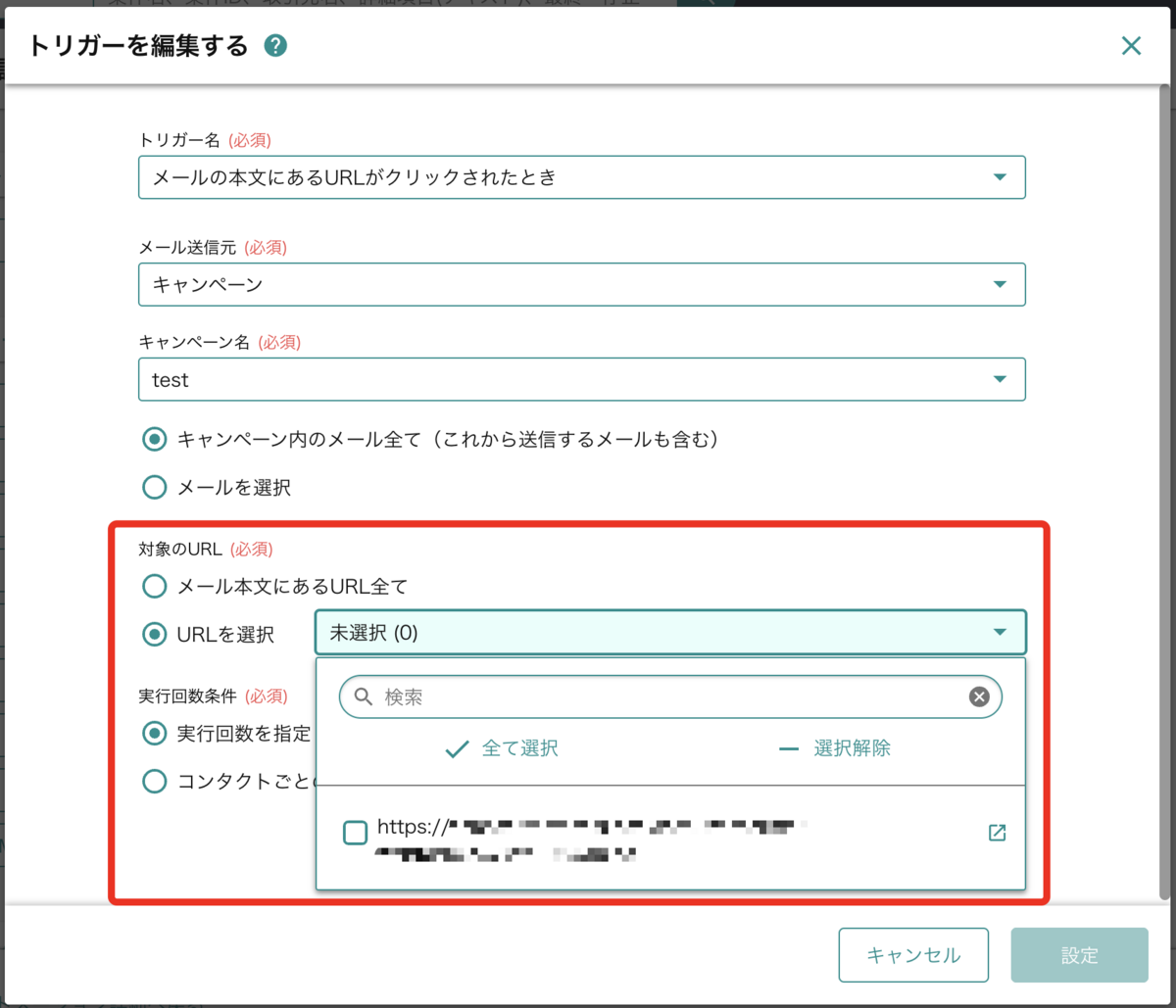Select the URLを選択 radio button
The image size is (1176, 1008).
(154, 635)
